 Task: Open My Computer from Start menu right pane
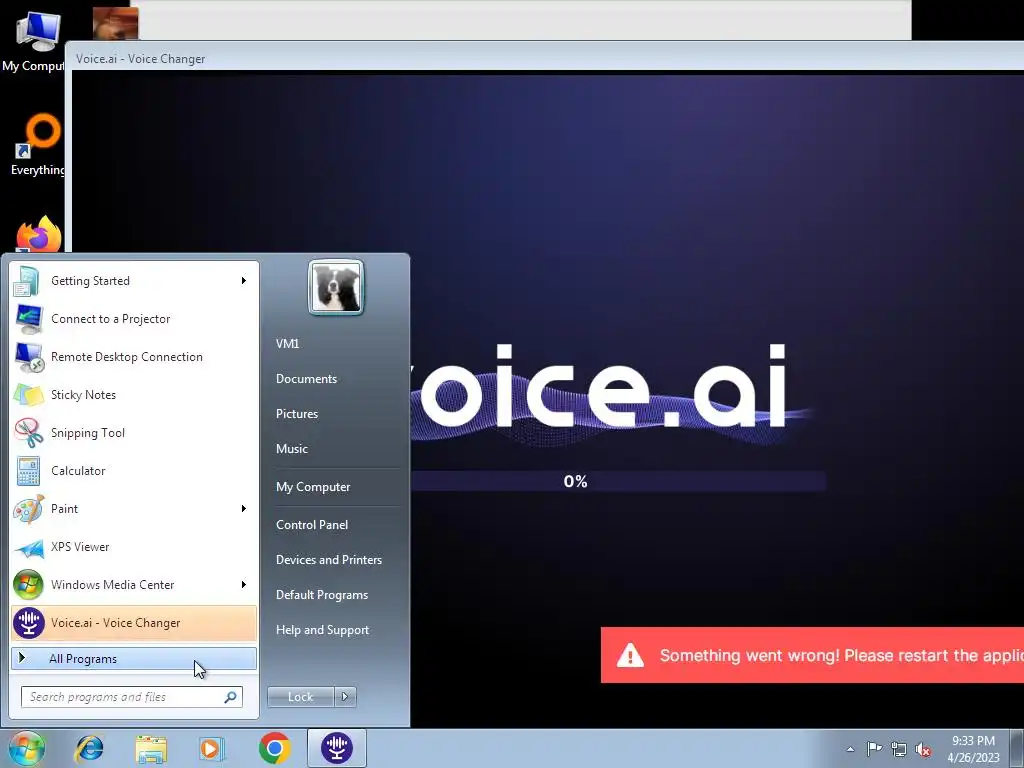point(313,487)
